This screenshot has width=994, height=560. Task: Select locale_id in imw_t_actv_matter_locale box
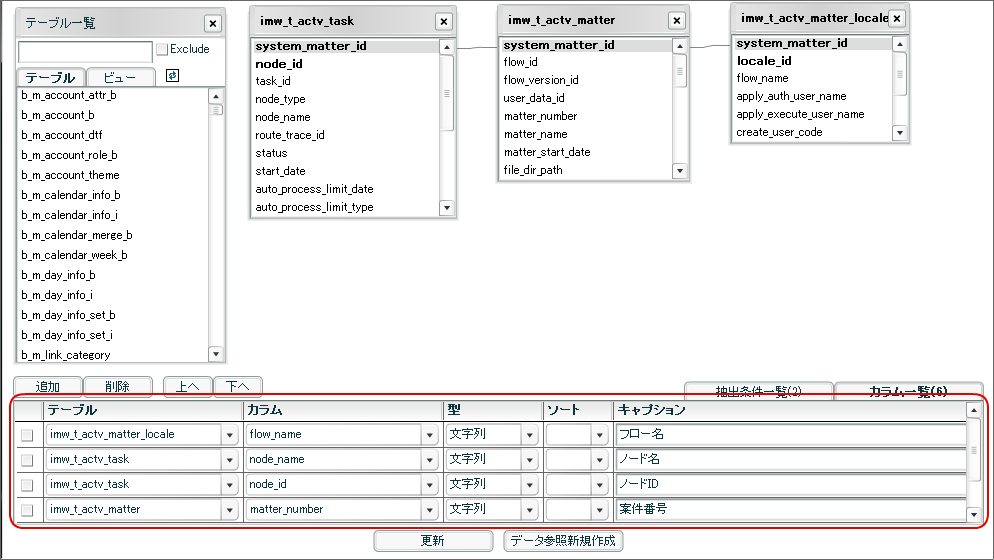click(x=764, y=61)
